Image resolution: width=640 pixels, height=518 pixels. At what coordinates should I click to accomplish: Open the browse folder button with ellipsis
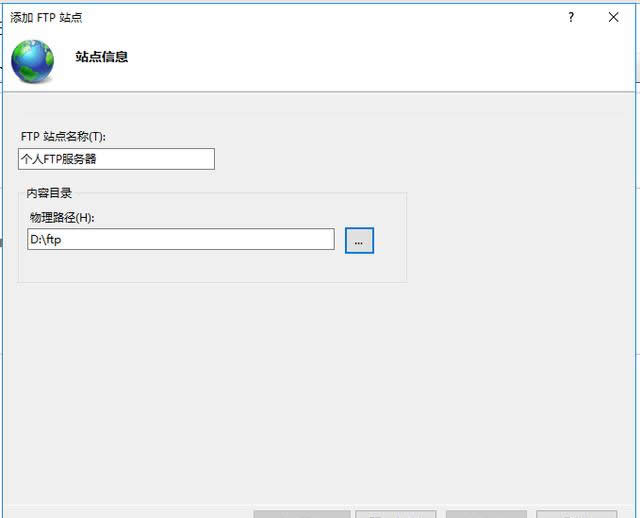pos(359,241)
